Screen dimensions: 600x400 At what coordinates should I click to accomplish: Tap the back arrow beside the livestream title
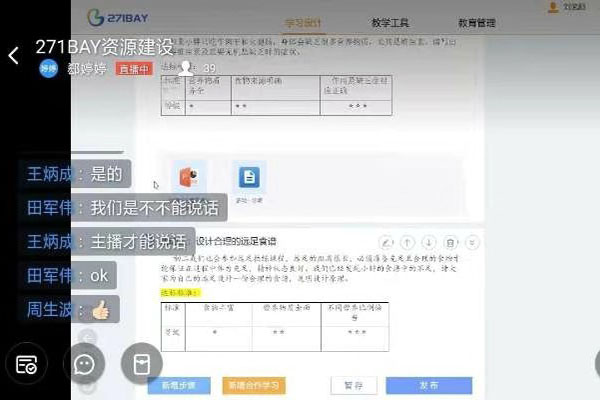coord(13,56)
